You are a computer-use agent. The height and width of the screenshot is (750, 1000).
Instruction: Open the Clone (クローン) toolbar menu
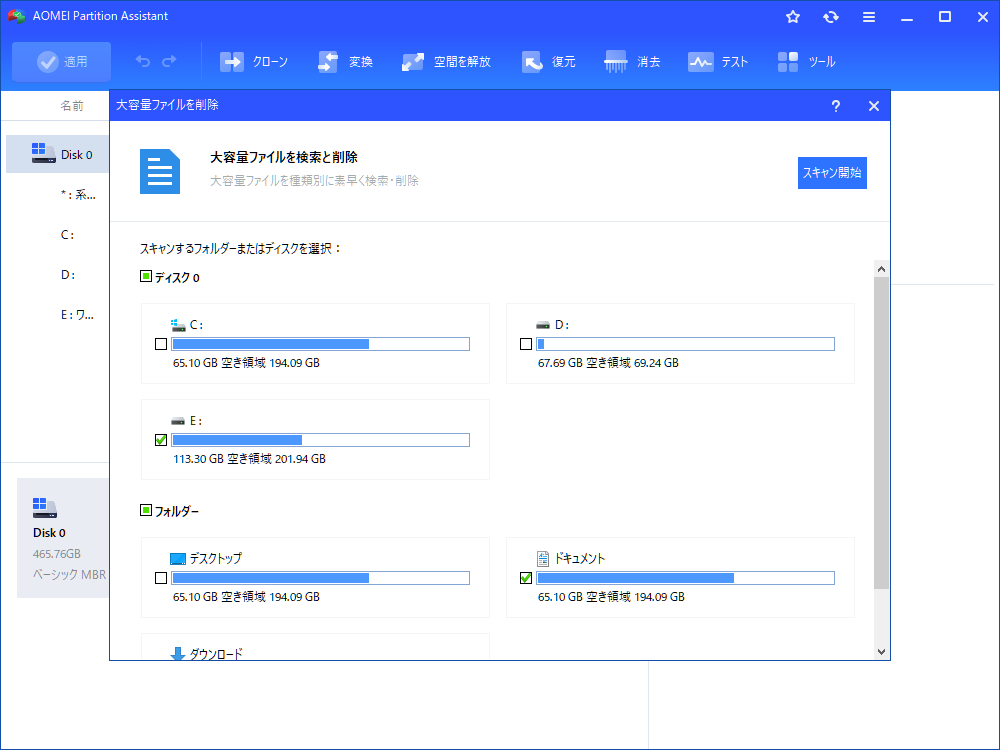point(254,62)
